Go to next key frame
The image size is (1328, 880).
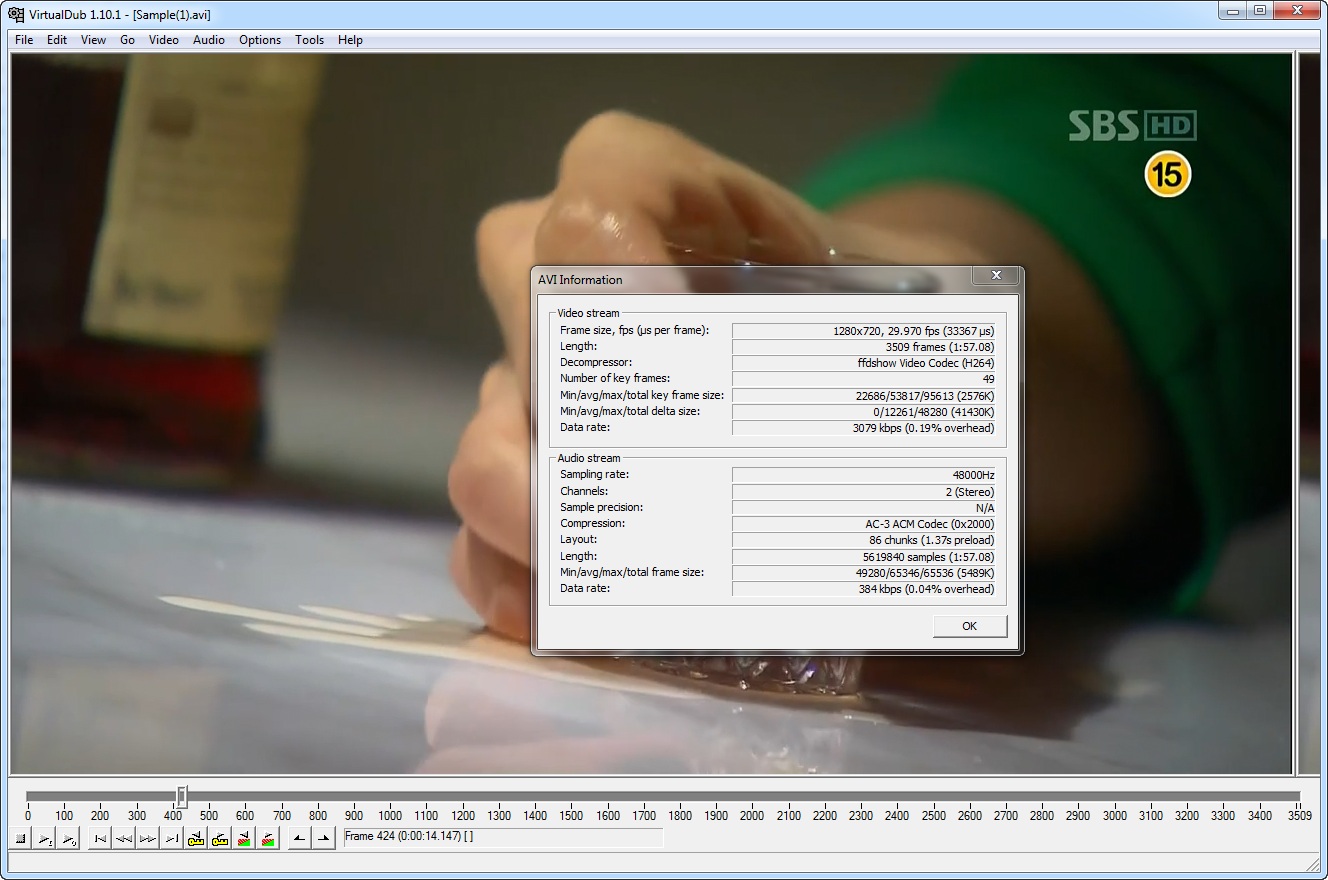220,839
